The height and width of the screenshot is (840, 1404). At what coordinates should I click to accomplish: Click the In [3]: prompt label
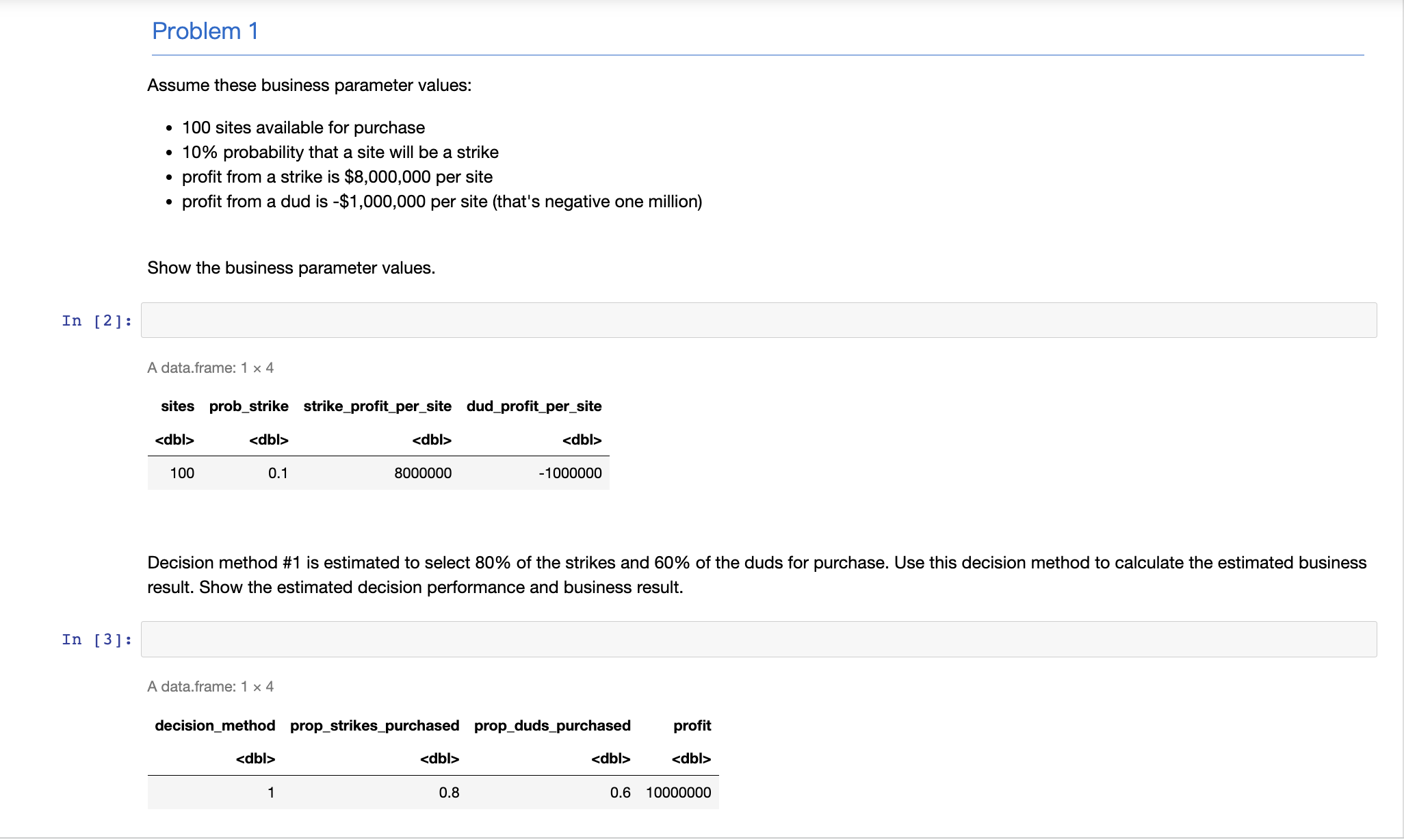pyautogui.click(x=96, y=639)
